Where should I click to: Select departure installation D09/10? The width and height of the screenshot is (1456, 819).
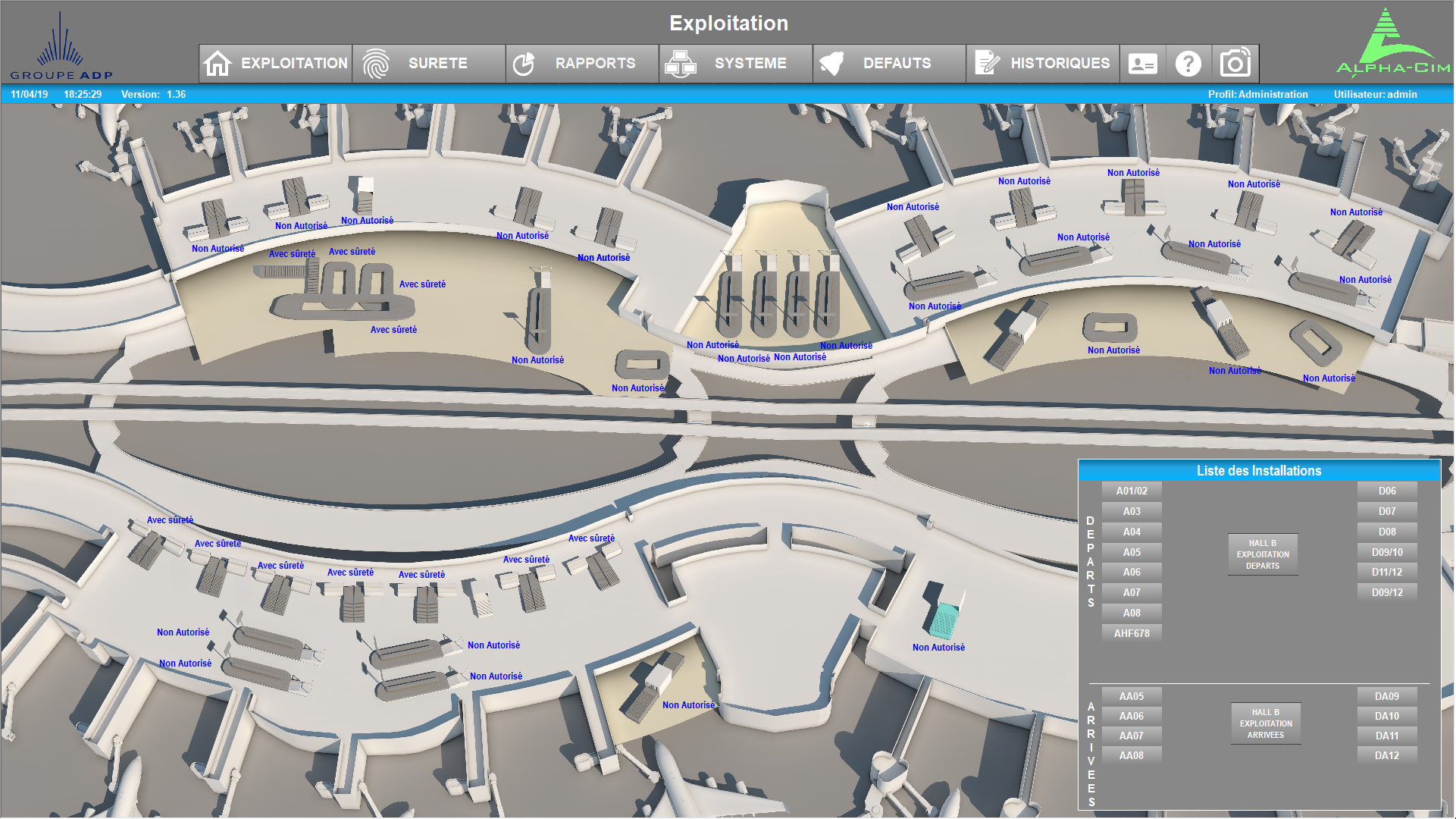pyautogui.click(x=1387, y=551)
